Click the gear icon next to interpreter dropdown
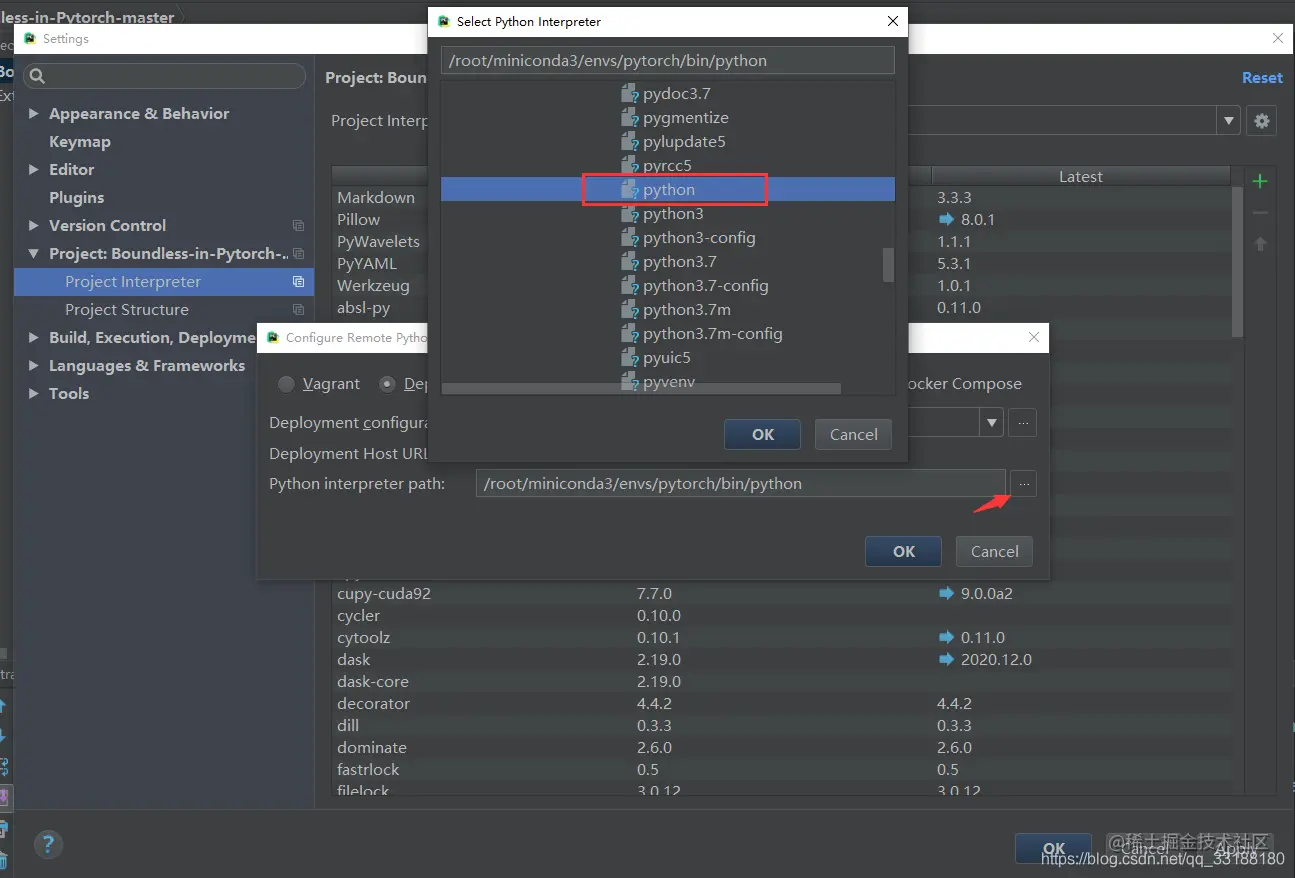 coord(1261,121)
